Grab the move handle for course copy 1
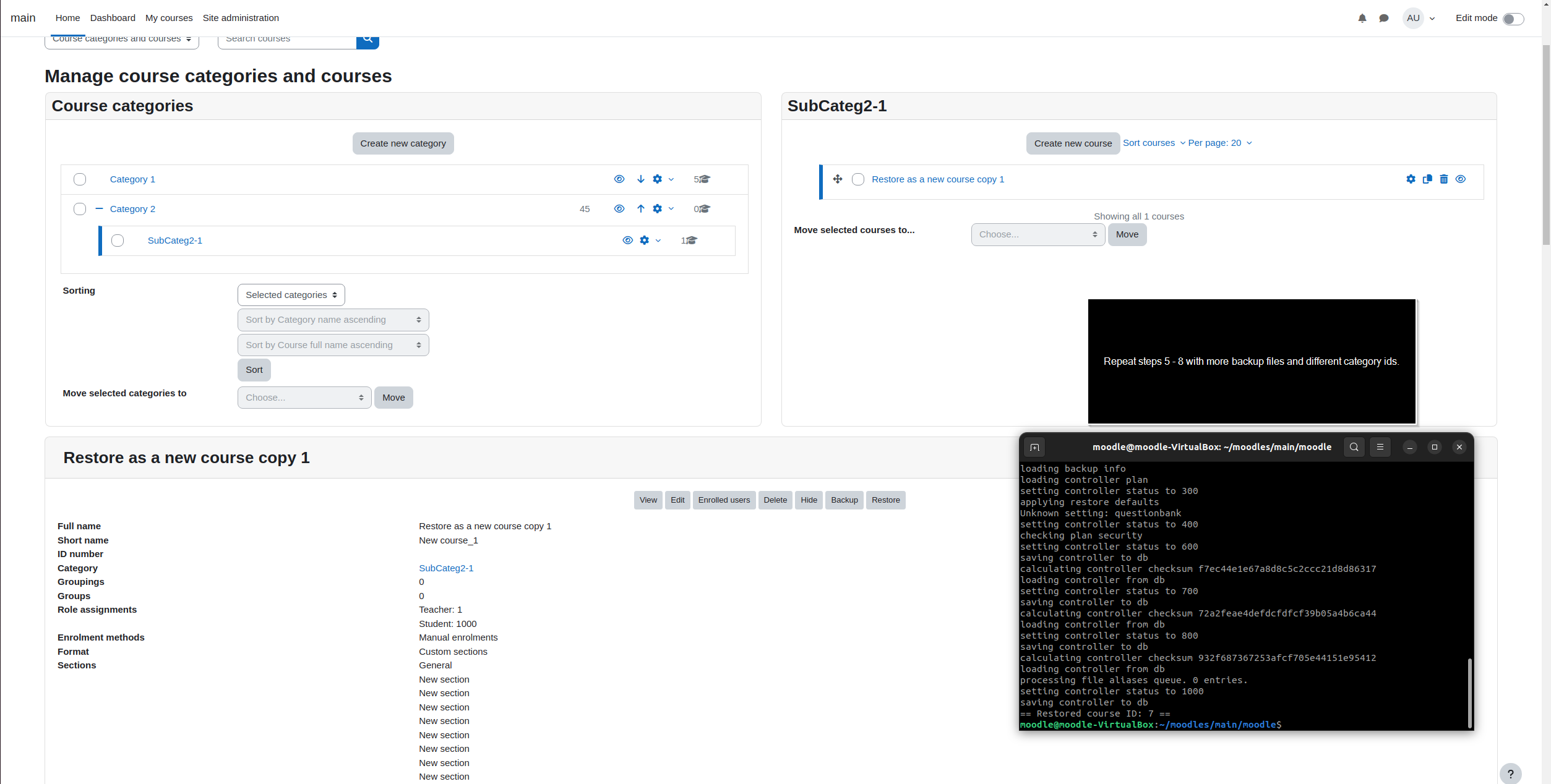1551x784 pixels. [837, 179]
